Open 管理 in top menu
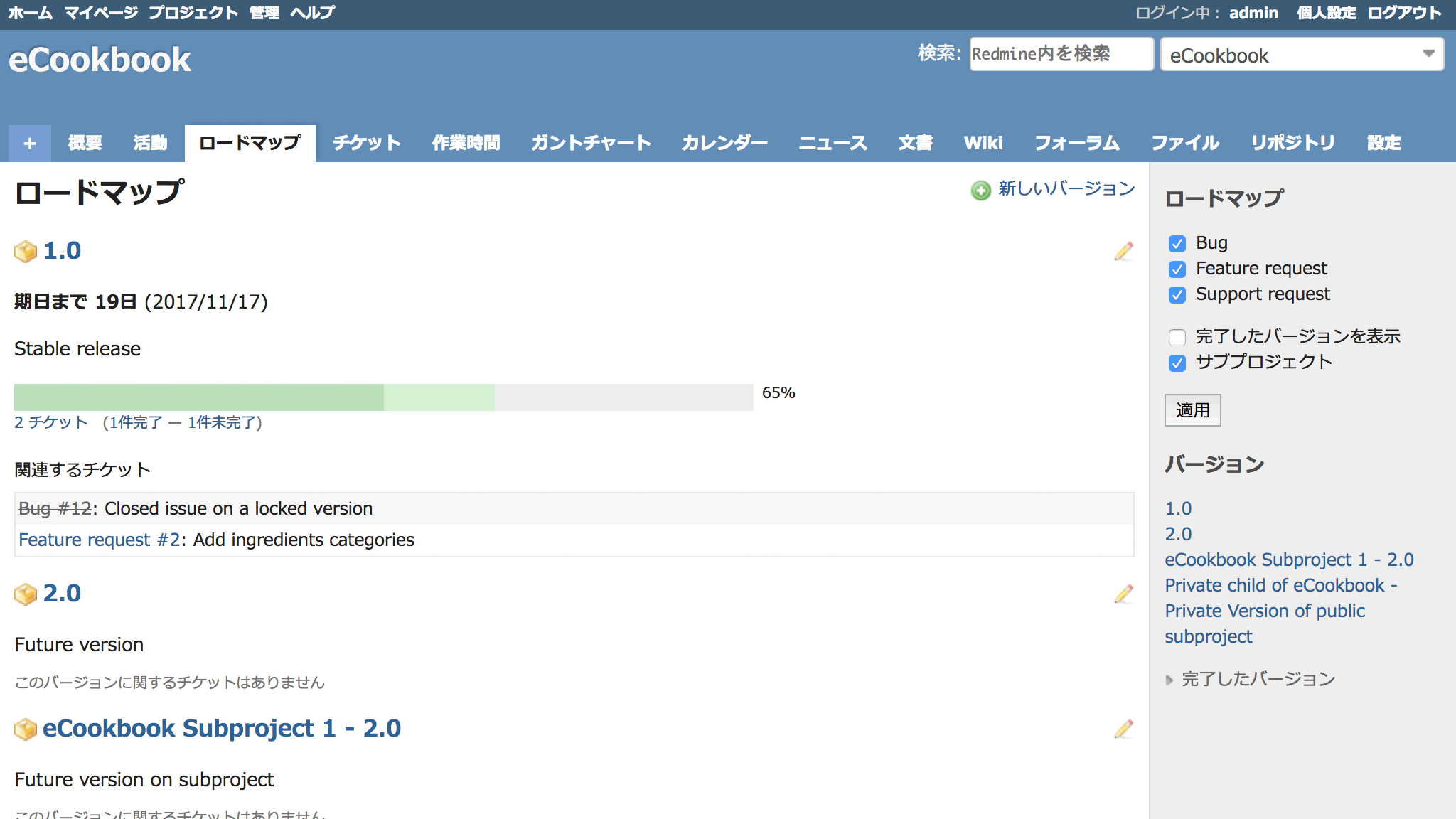This screenshot has width=1456, height=819. (x=264, y=13)
